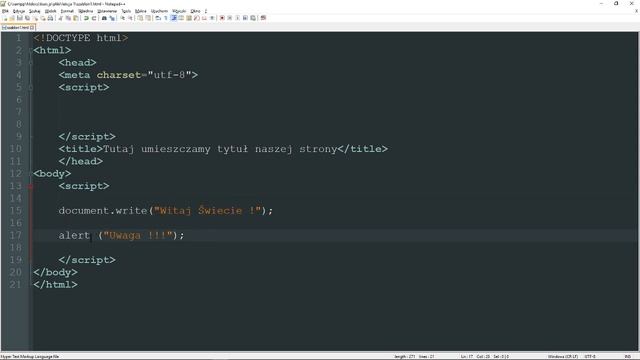Image resolution: width=640 pixels, height=360 pixels.
Task: Click the title text "Tutaj umieszczamy tytuł"
Action: [175, 149]
